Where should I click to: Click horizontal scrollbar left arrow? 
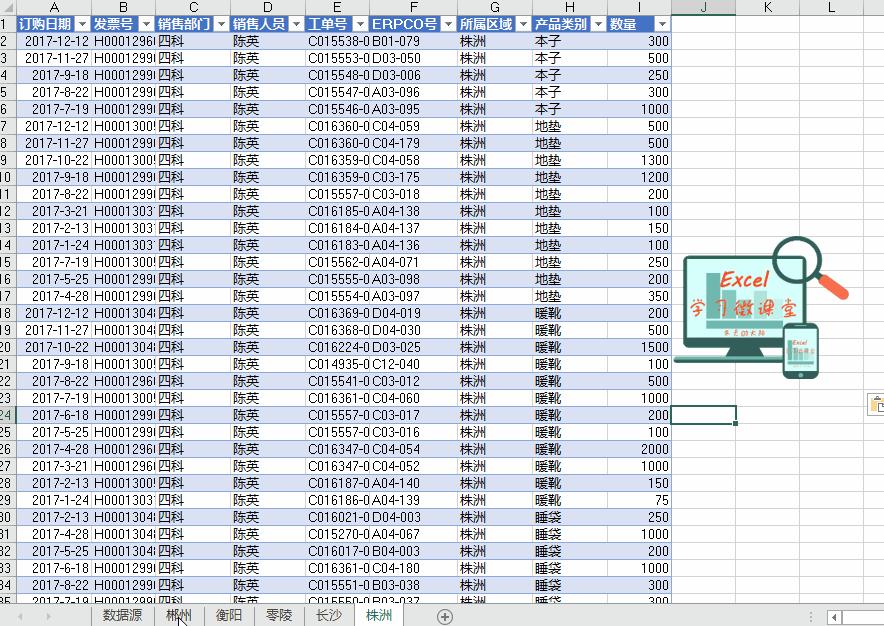[834, 617]
